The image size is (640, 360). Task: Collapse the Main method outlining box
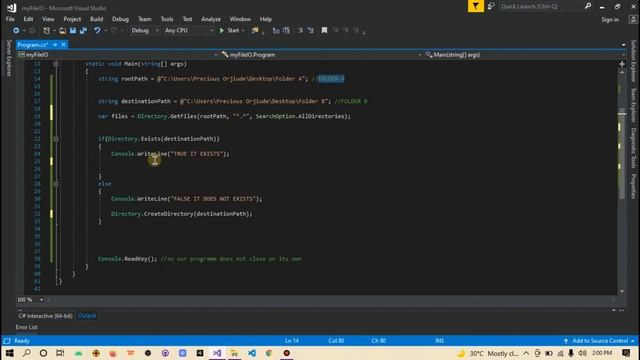click(56, 64)
